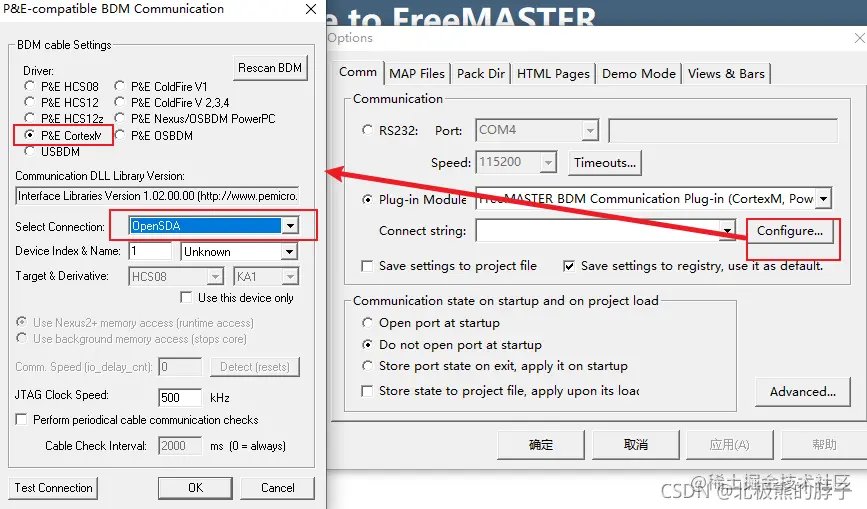The width and height of the screenshot is (867, 509).
Task: Toggle Save settings to registry checkbox
Action: pos(568,266)
